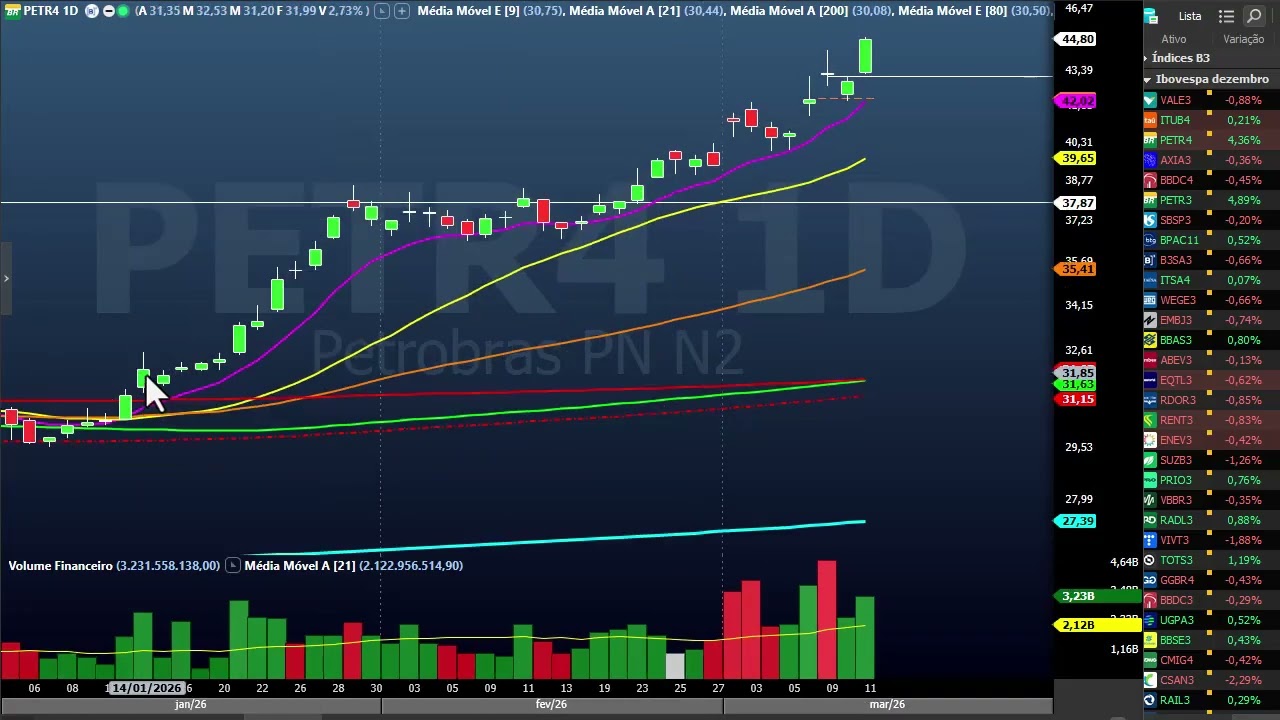1280x720 pixels.
Task: Select TOTS3 ticker in the watchlist
Action: pyautogui.click(x=1176, y=560)
